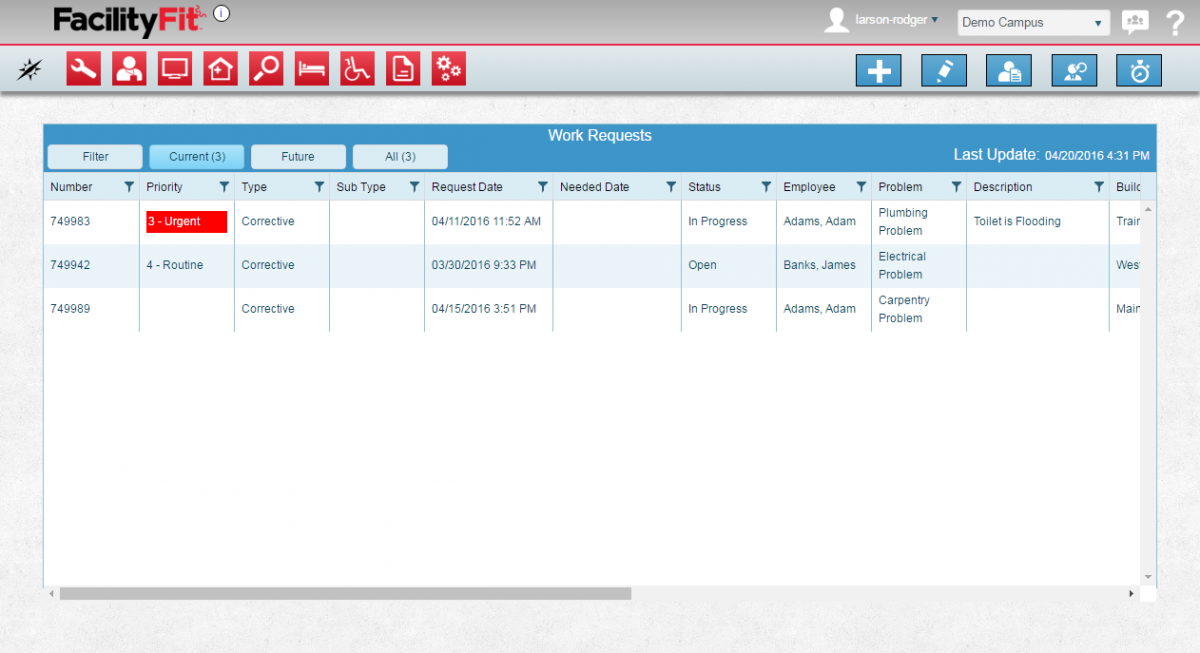Open the Demo Campus dropdown
The height and width of the screenshot is (653, 1200).
tap(1033, 22)
